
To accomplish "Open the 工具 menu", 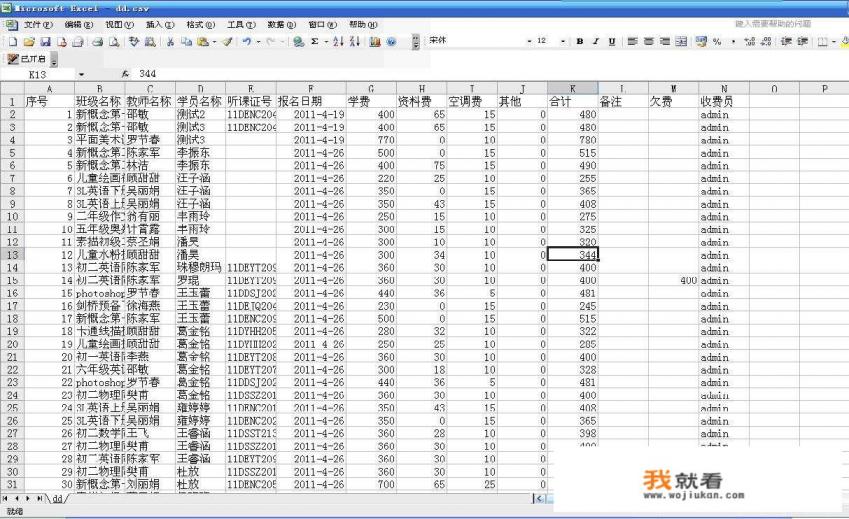I will tap(241, 25).
